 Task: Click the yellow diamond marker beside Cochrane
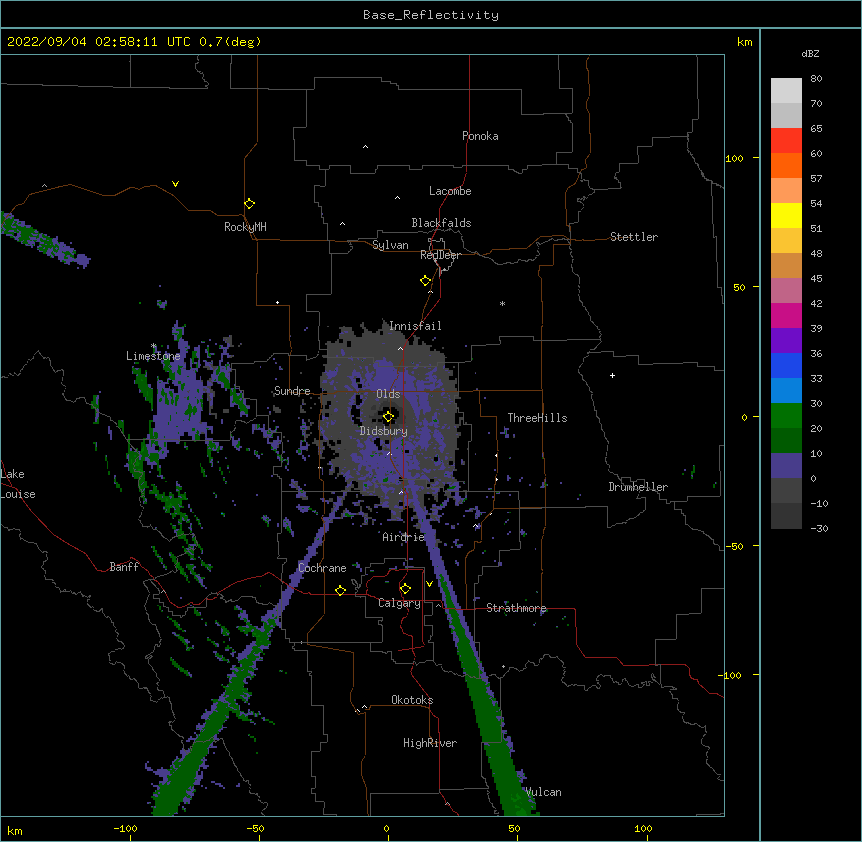click(340, 590)
